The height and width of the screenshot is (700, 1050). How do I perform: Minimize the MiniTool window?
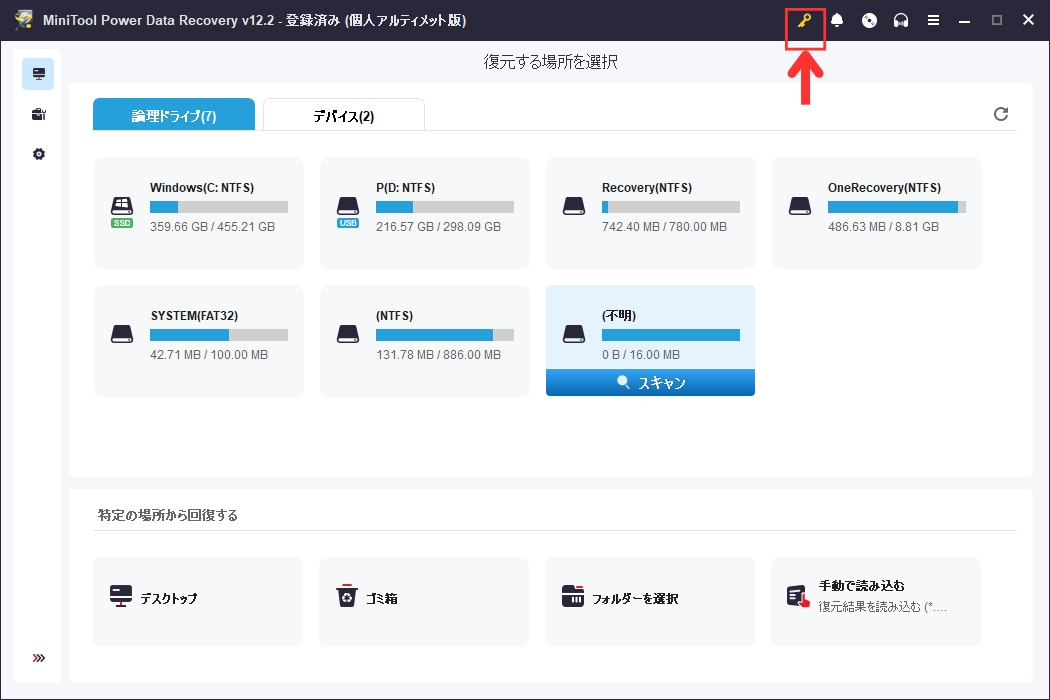coord(964,21)
